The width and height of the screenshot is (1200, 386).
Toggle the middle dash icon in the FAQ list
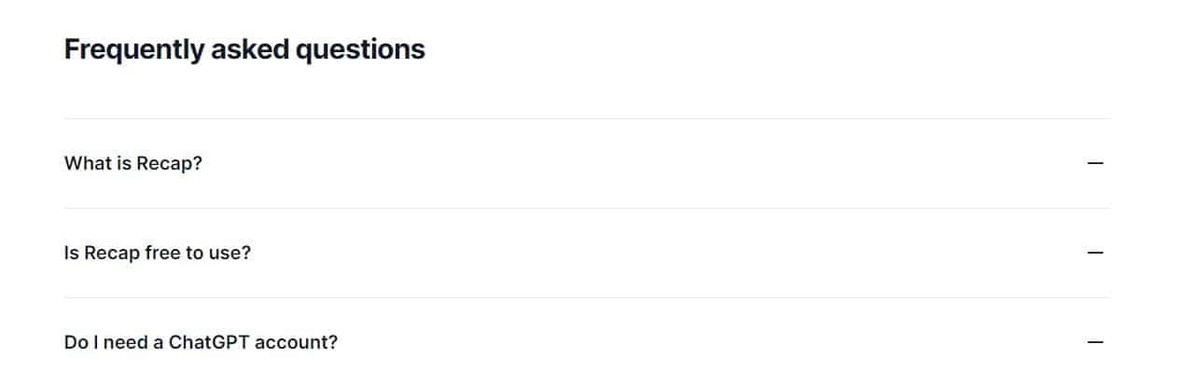1096,253
